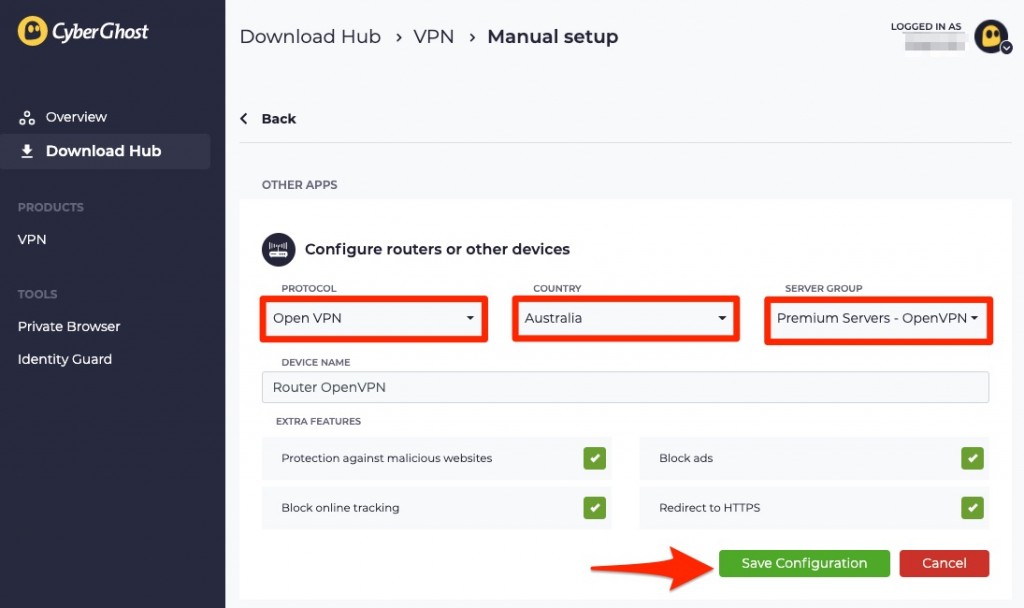The image size is (1024, 608).
Task: Open the Server Group dropdown
Action: click(878, 319)
